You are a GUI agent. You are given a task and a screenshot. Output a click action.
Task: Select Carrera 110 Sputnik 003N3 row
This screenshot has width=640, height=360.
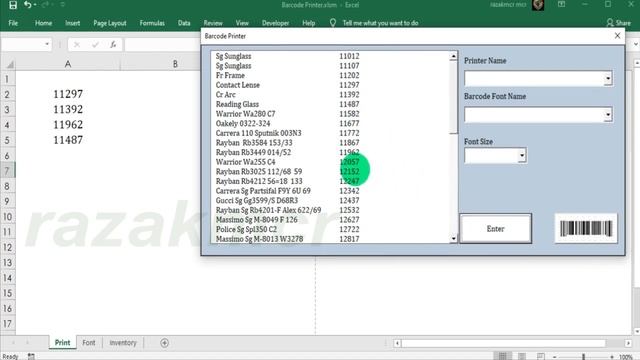(331, 133)
